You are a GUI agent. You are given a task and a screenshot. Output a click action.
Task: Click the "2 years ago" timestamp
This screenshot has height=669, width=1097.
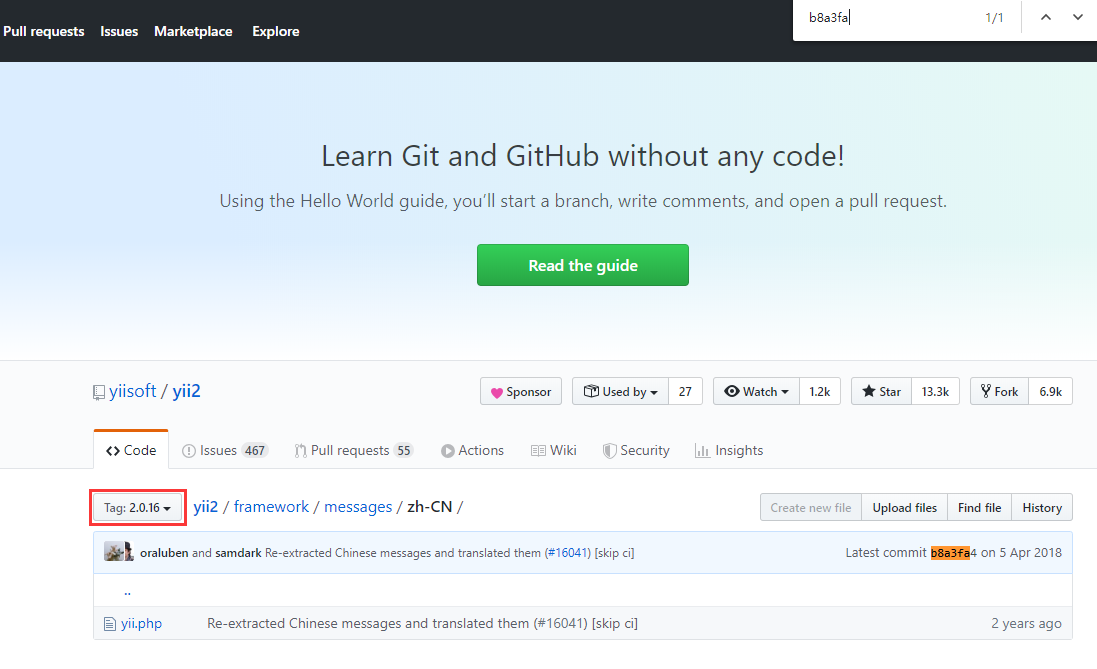tap(1026, 623)
